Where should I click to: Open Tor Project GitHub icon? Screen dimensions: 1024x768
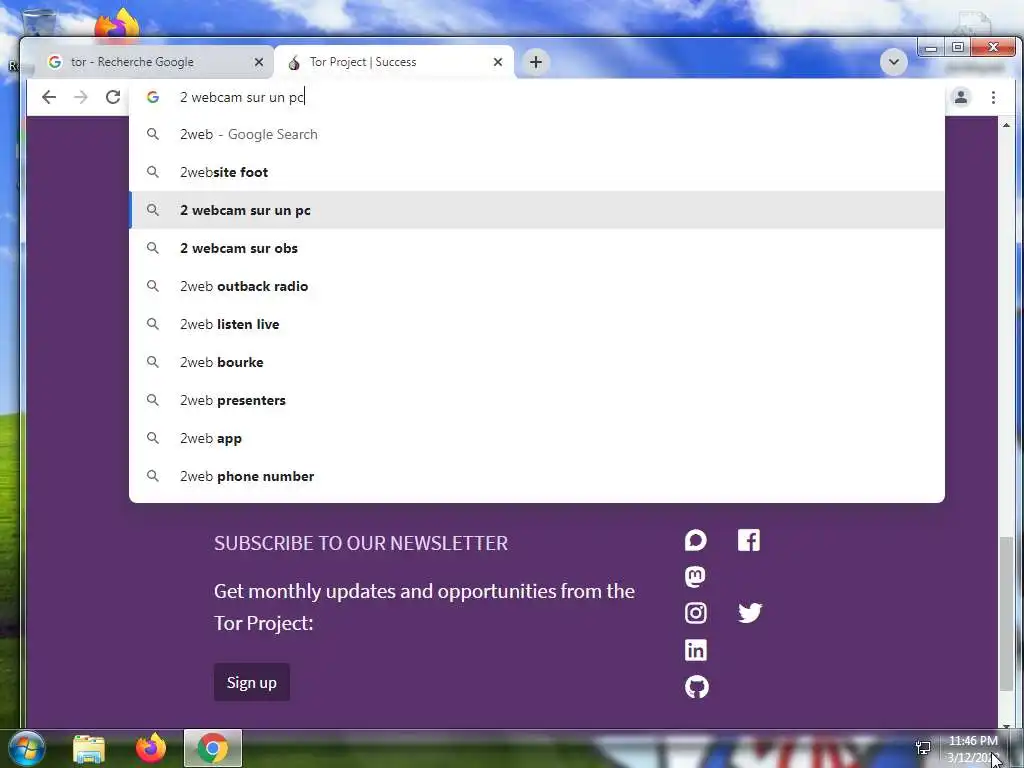coord(696,687)
